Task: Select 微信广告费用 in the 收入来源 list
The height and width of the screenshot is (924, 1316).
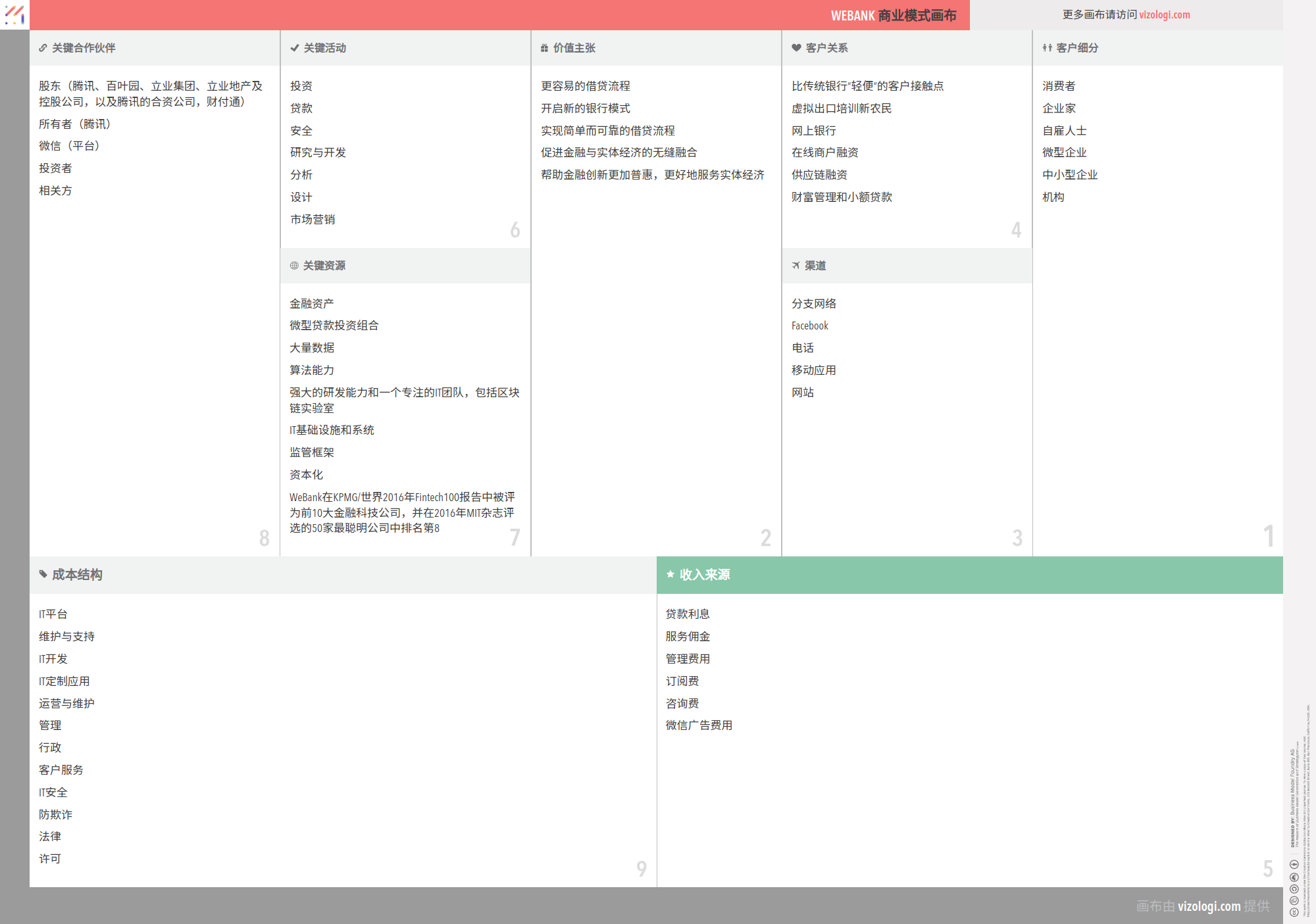Action: coord(699,725)
